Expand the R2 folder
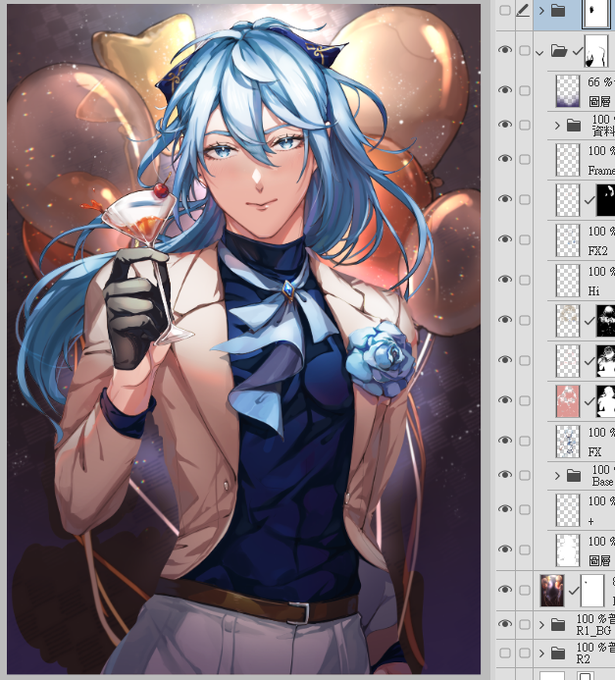The width and height of the screenshot is (615, 680). pyautogui.click(x=541, y=653)
